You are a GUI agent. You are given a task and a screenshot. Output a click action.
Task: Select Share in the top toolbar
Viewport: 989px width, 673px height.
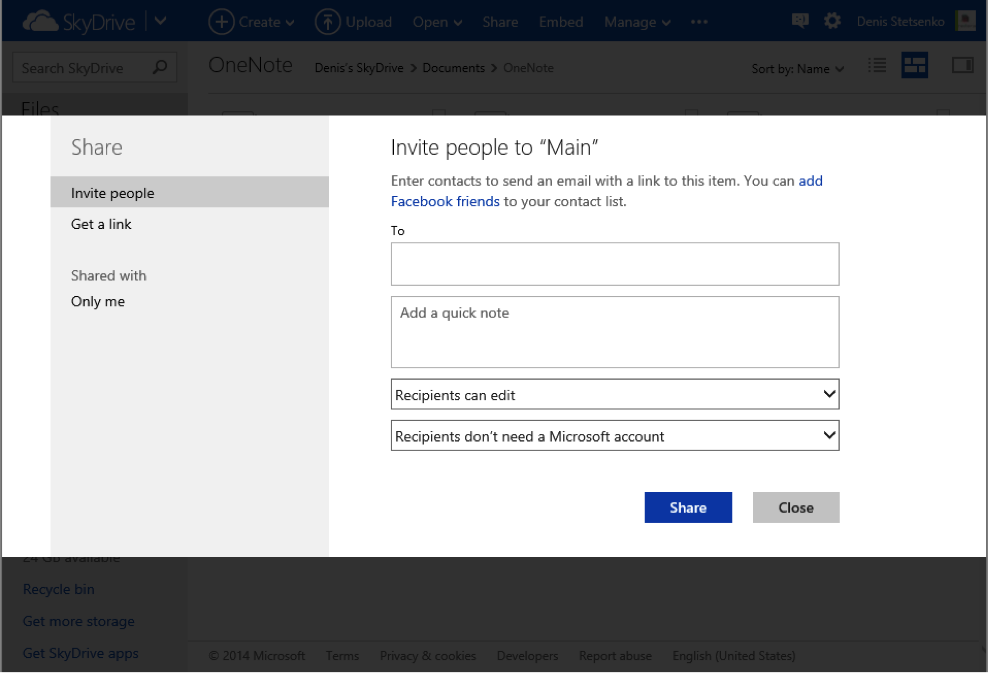(500, 22)
